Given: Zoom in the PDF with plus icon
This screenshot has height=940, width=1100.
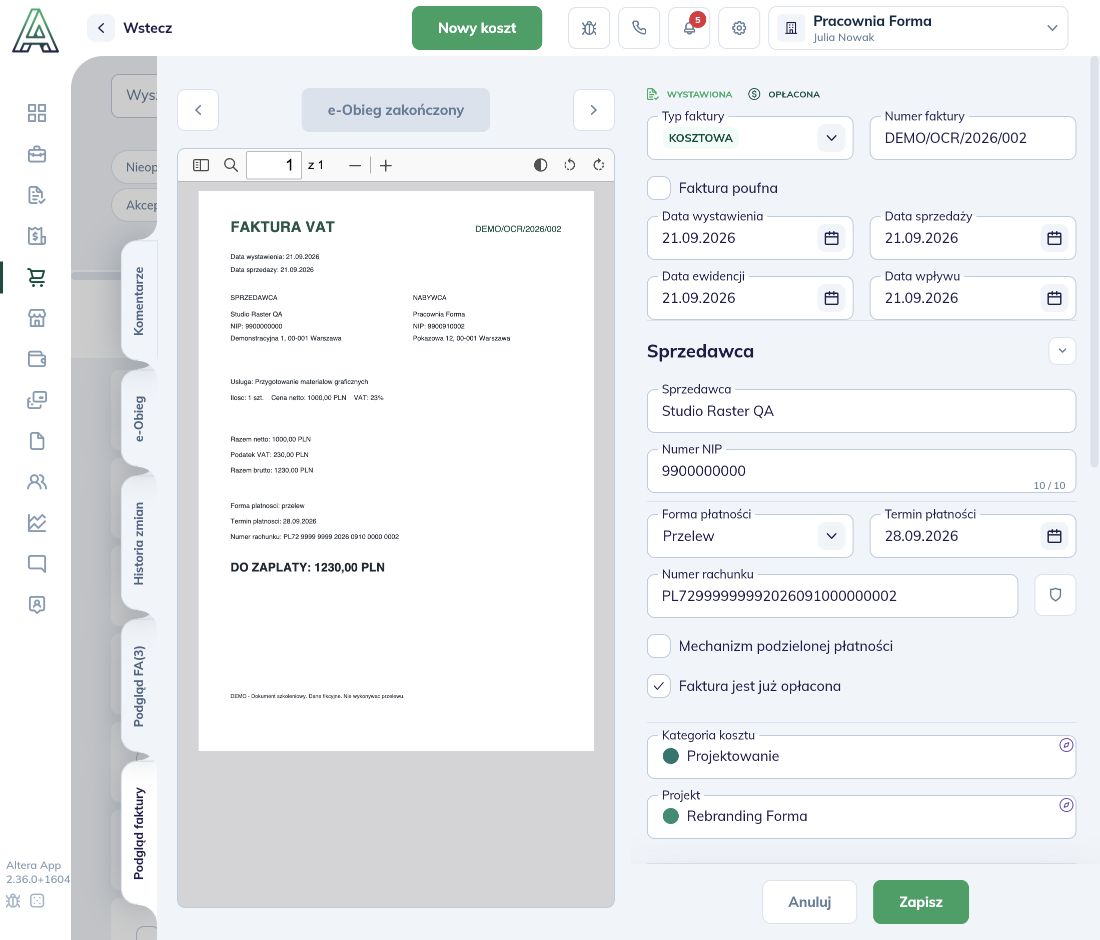Looking at the screenshot, I should tap(386, 166).
